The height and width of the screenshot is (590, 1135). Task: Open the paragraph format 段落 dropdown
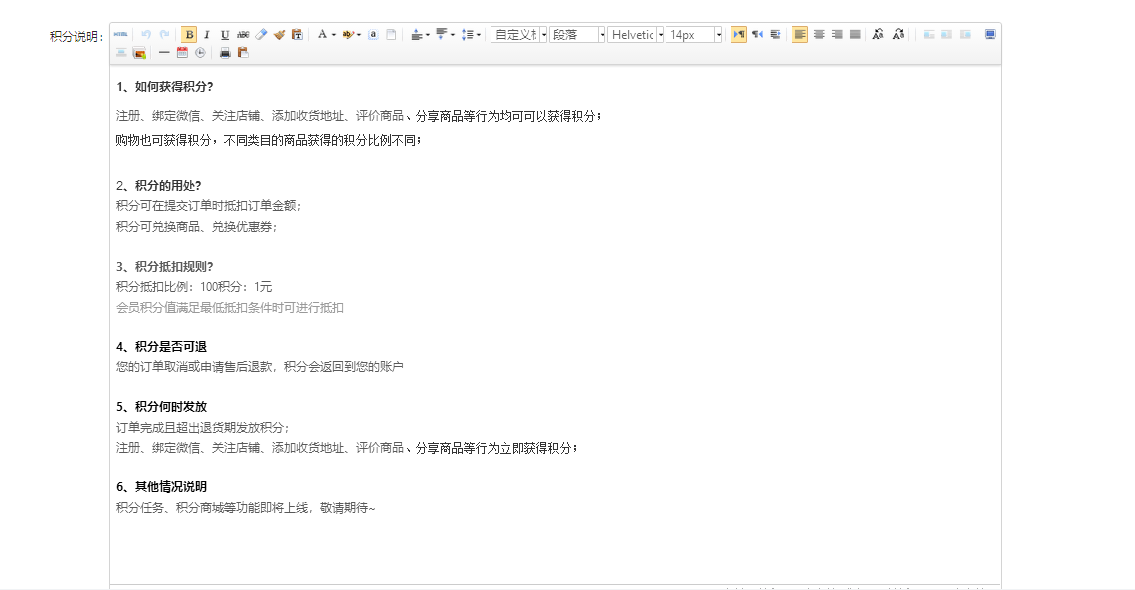(x=602, y=35)
